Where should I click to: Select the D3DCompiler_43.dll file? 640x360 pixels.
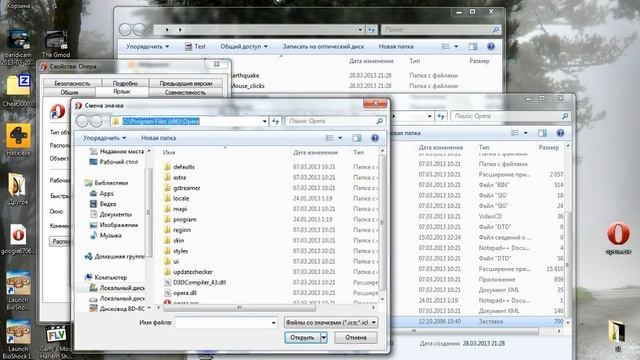point(199,282)
